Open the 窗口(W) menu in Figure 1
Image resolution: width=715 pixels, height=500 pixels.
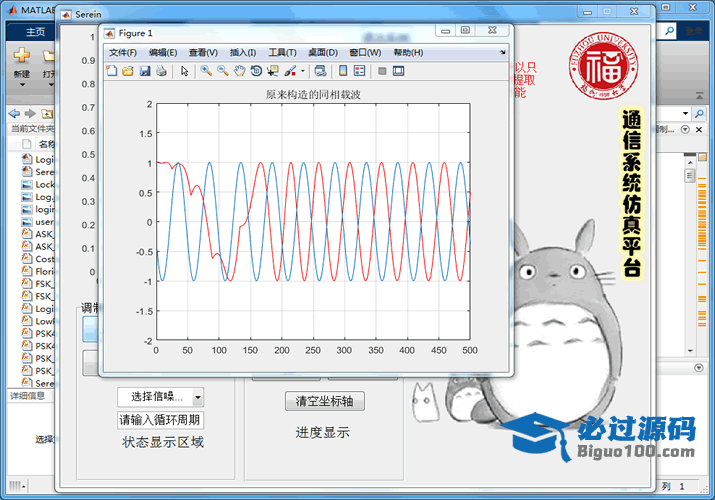365,53
